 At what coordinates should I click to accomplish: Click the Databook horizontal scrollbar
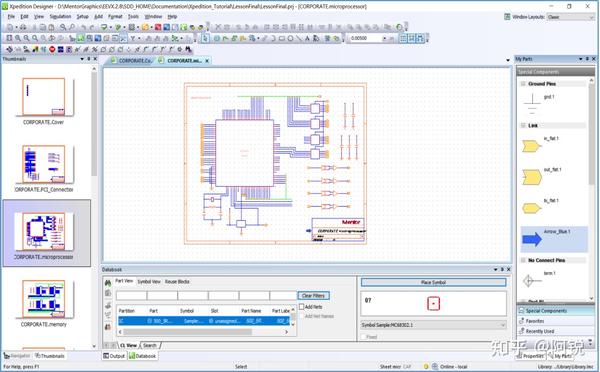[204, 332]
